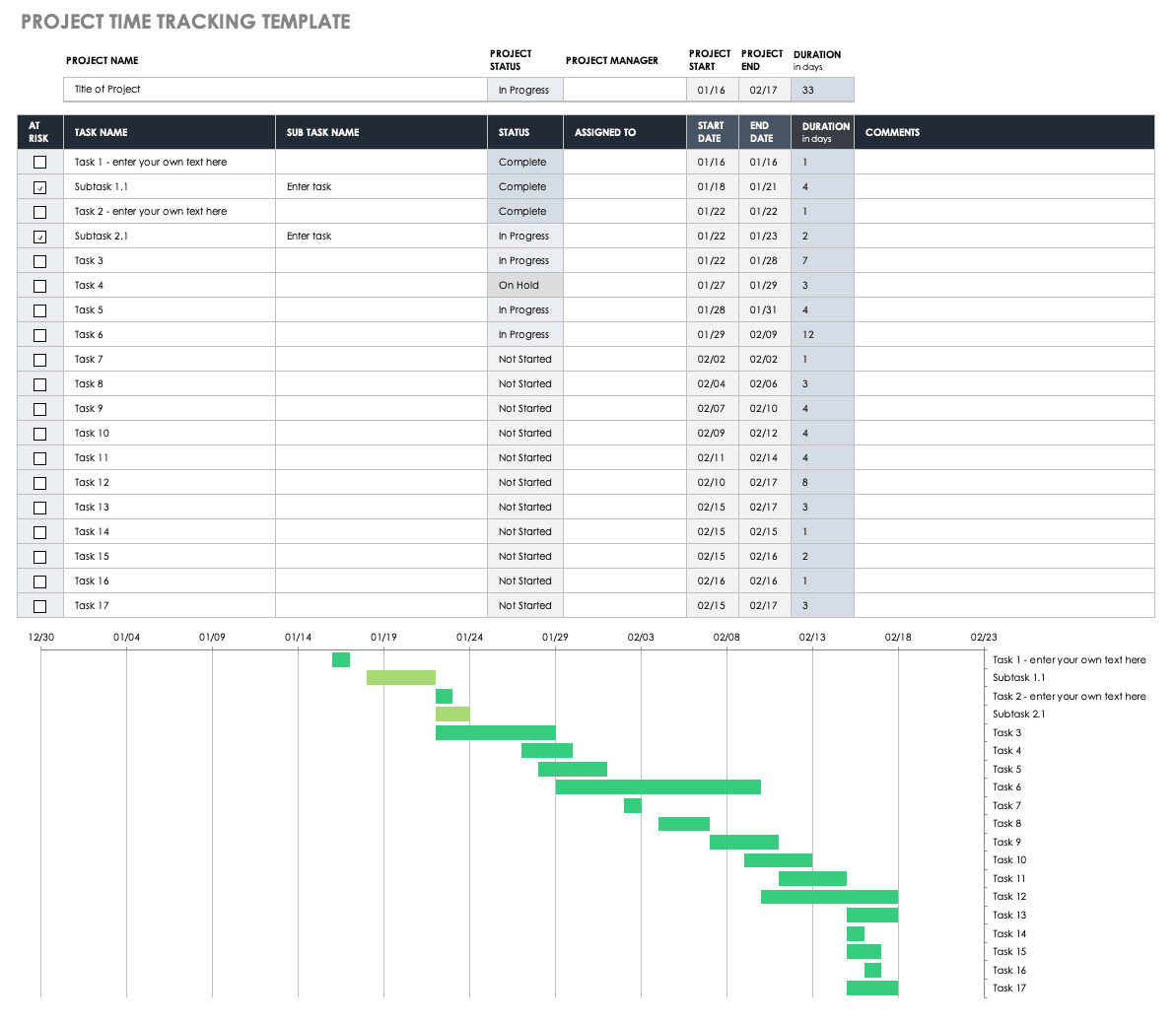Enable At Risk checkbox for Task 10

(40, 434)
